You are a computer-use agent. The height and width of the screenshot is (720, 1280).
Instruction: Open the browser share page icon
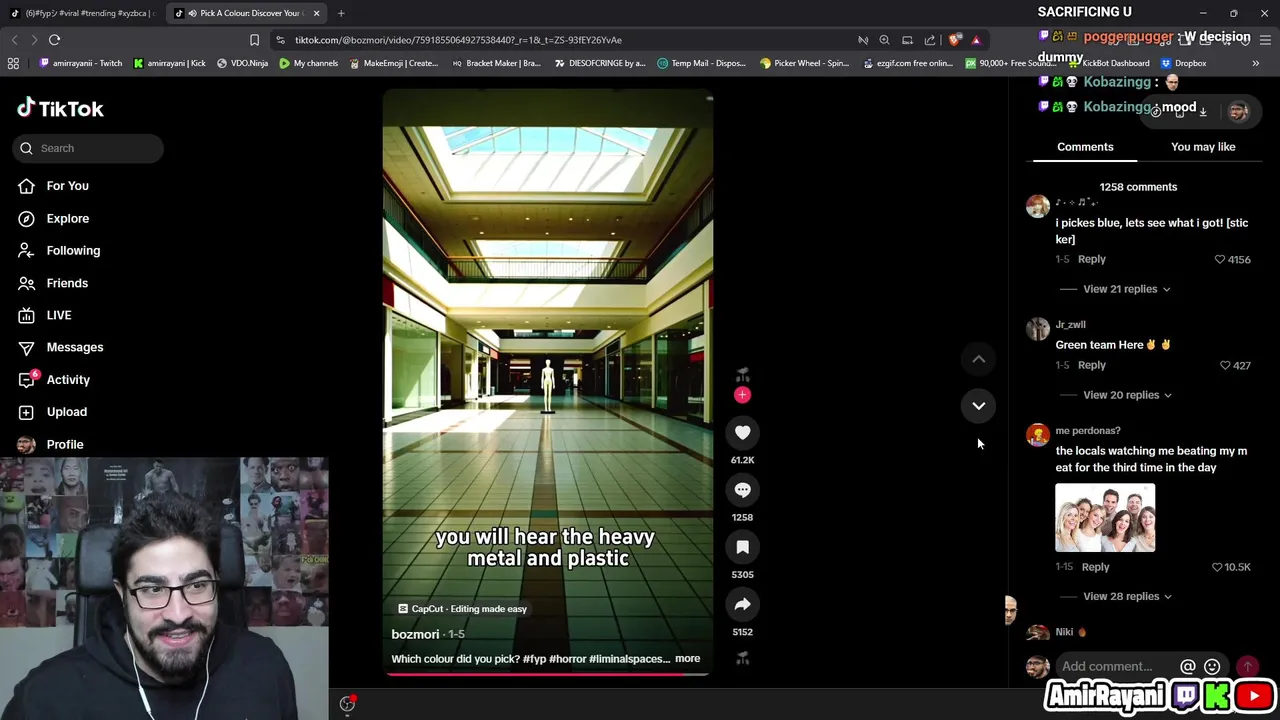click(x=930, y=40)
